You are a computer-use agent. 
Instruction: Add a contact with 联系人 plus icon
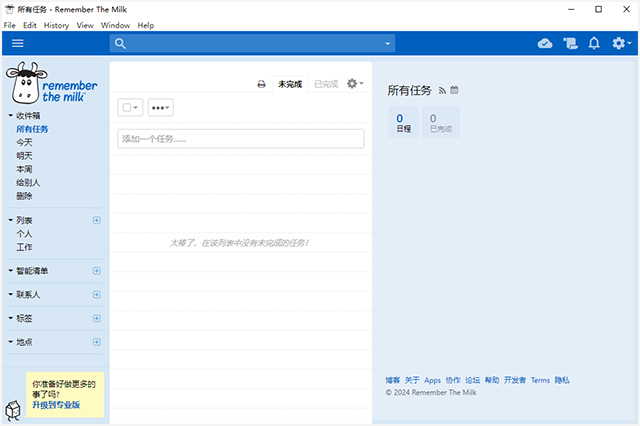[97, 295]
